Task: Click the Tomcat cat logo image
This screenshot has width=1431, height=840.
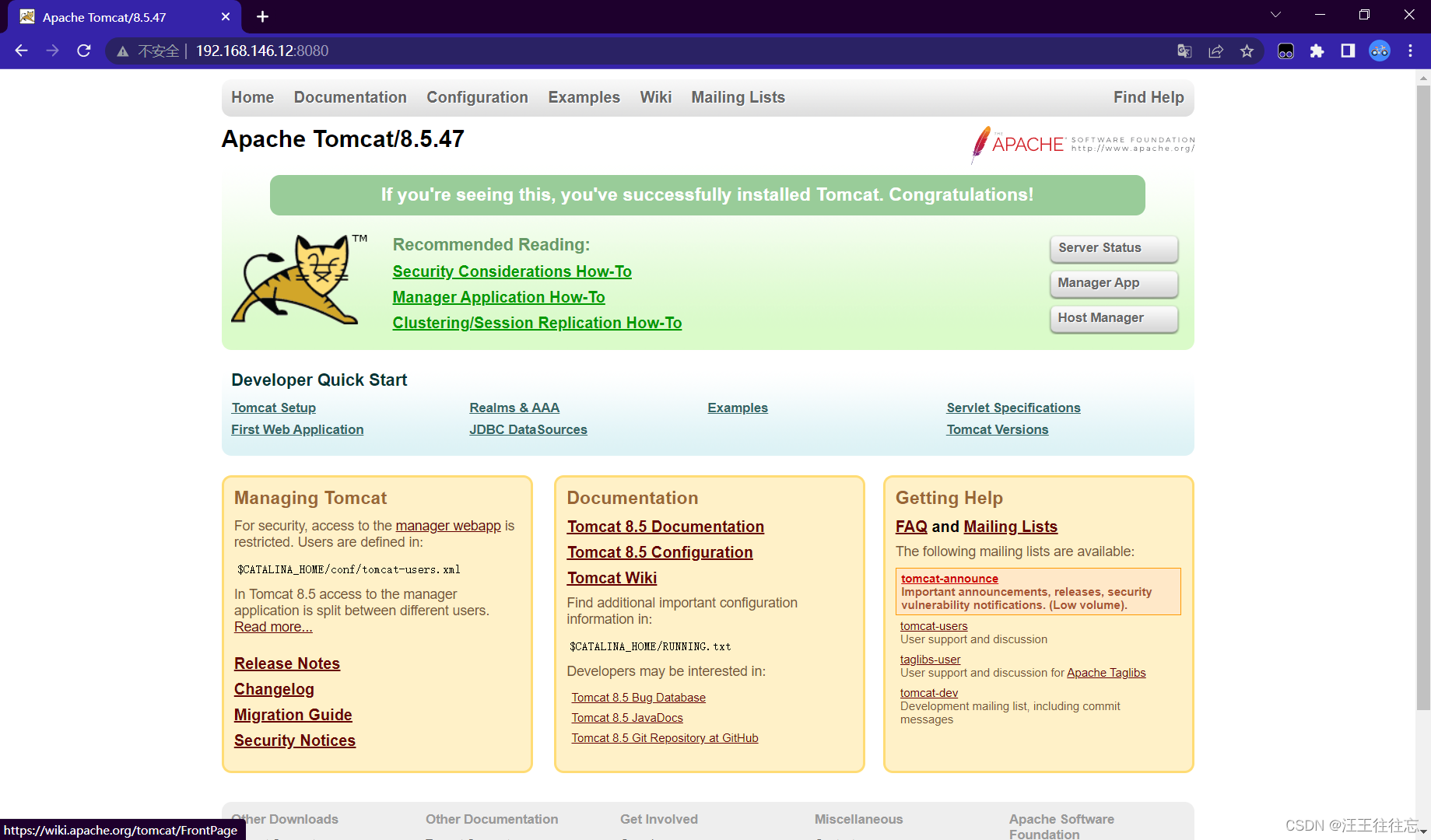Action: coord(299,279)
